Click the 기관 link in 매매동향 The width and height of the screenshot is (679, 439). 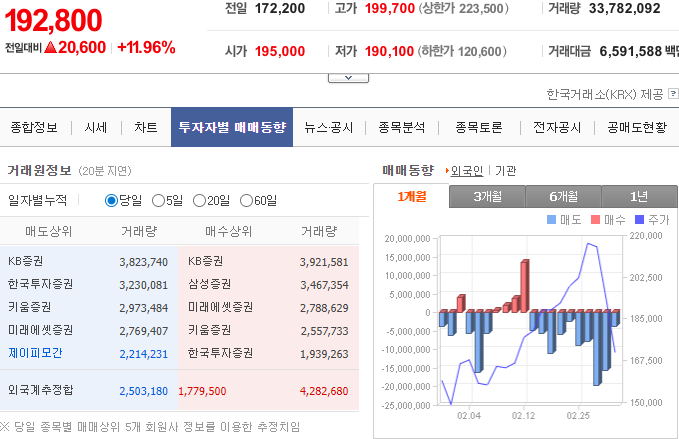pos(506,171)
